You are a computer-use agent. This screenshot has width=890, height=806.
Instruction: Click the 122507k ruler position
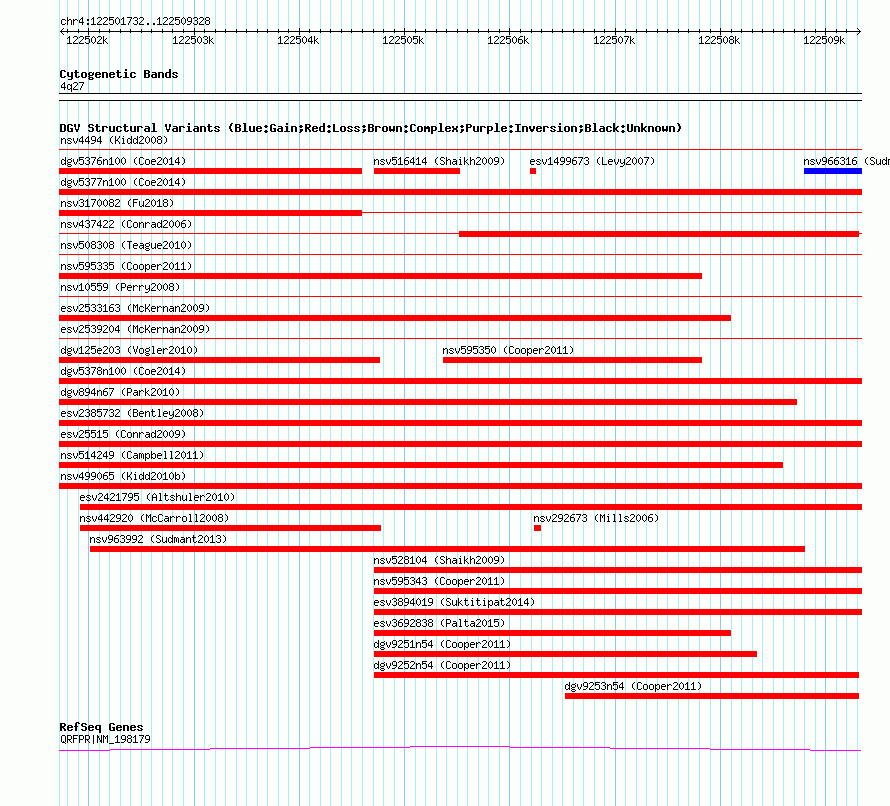614,40
